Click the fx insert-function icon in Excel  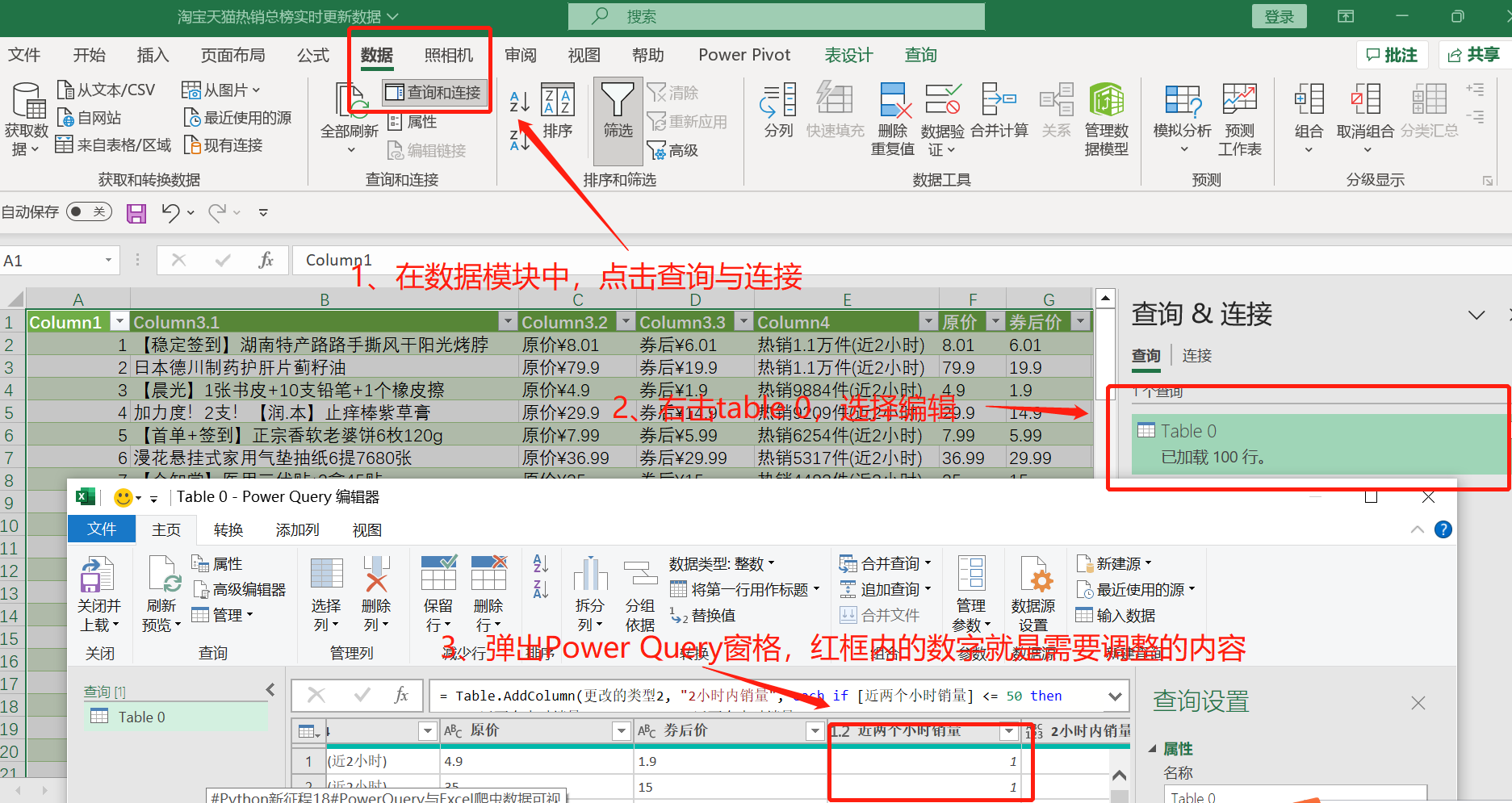pos(266,260)
